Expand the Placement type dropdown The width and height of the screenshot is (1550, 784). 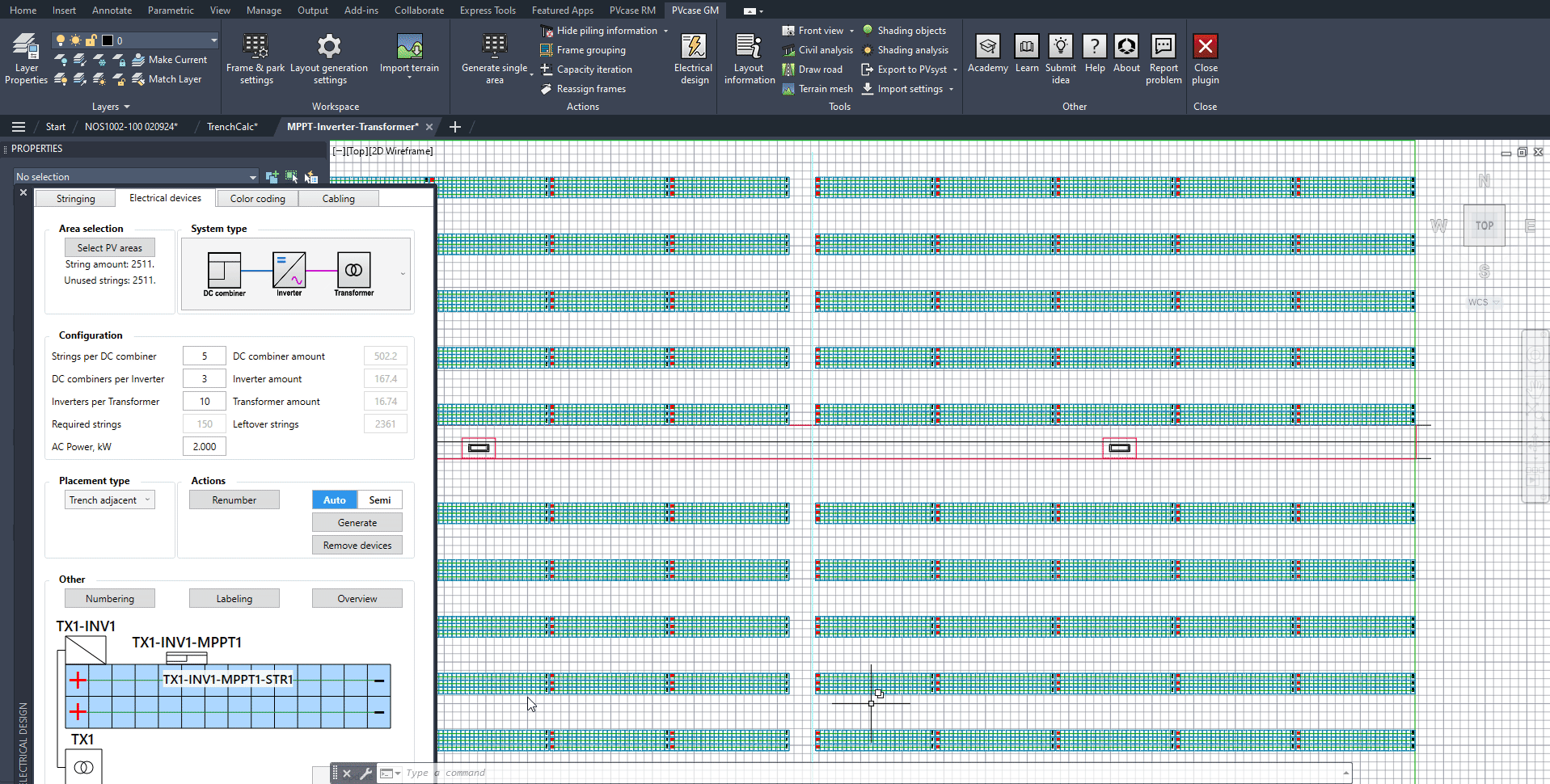click(110, 500)
